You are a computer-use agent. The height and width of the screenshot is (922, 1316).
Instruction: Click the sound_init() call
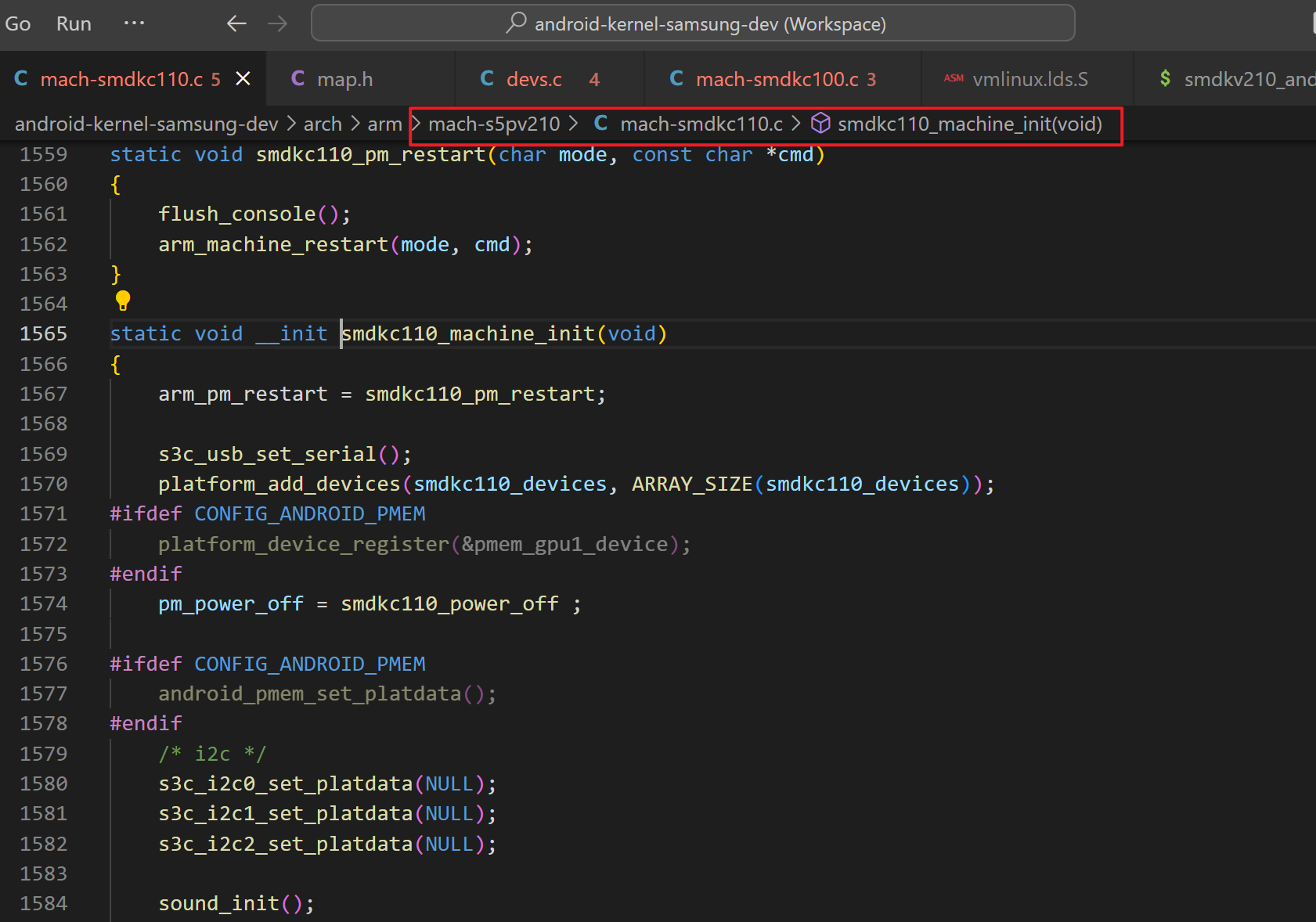236,903
